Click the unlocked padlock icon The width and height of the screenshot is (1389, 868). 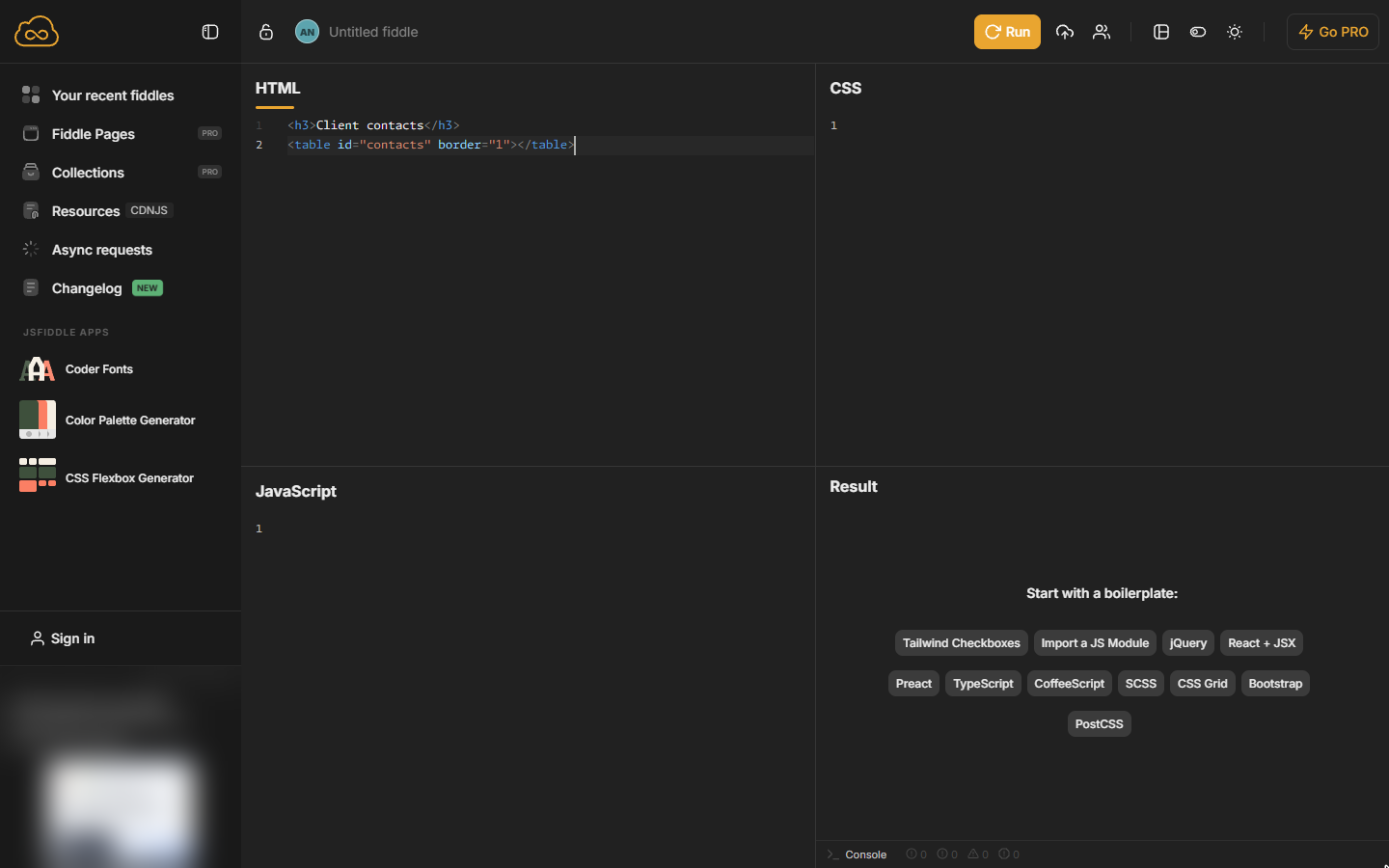[x=266, y=32]
